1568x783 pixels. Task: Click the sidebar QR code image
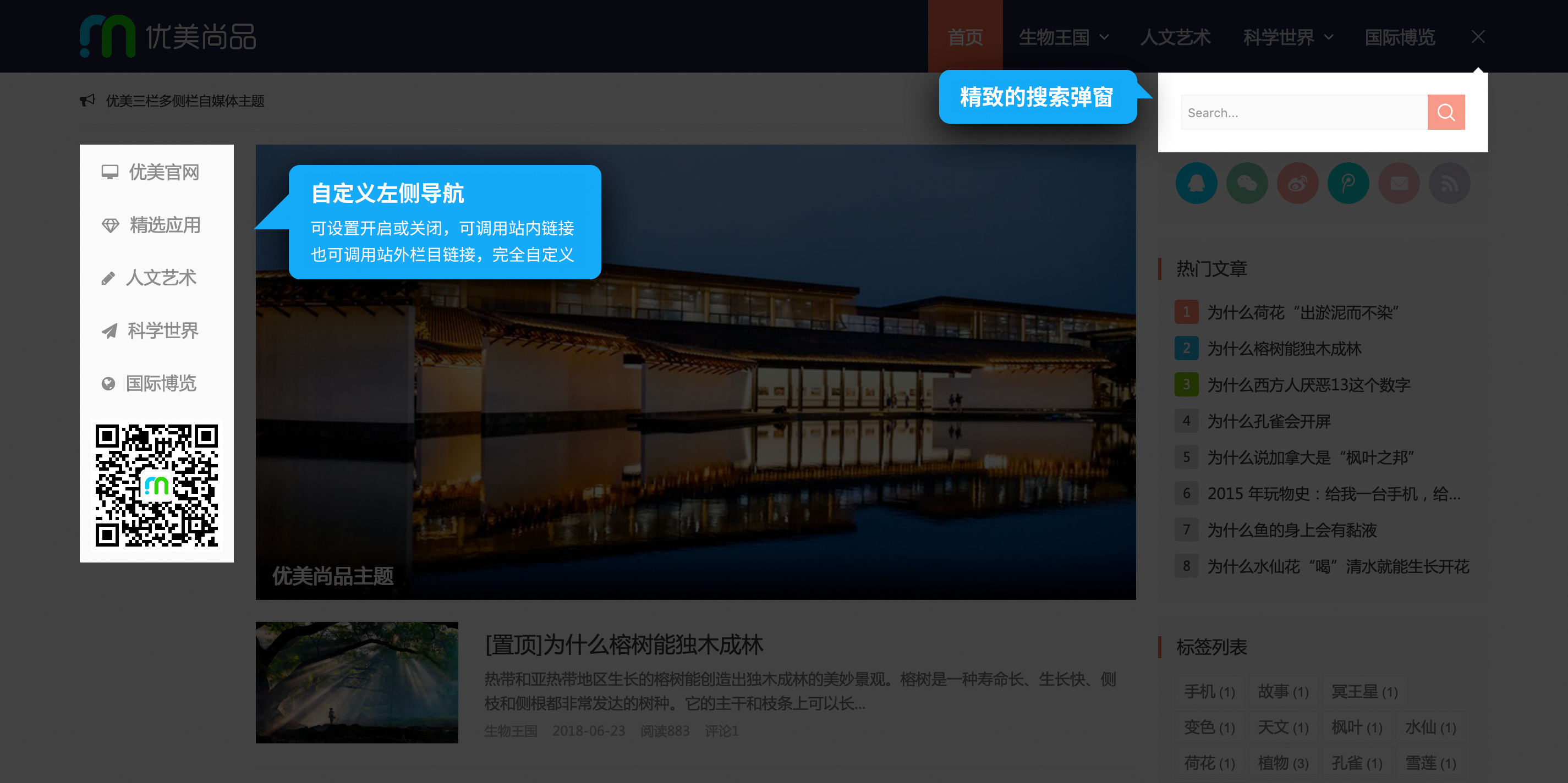pos(156,485)
